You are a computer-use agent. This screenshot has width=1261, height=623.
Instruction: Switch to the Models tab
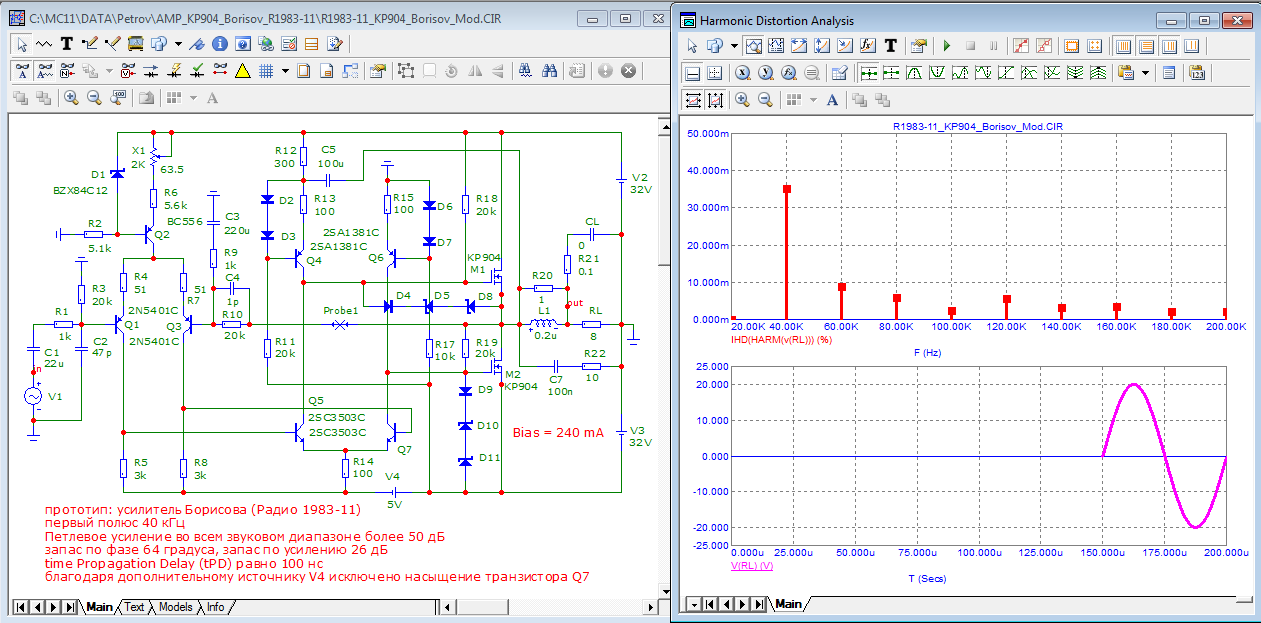(x=176, y=607)
